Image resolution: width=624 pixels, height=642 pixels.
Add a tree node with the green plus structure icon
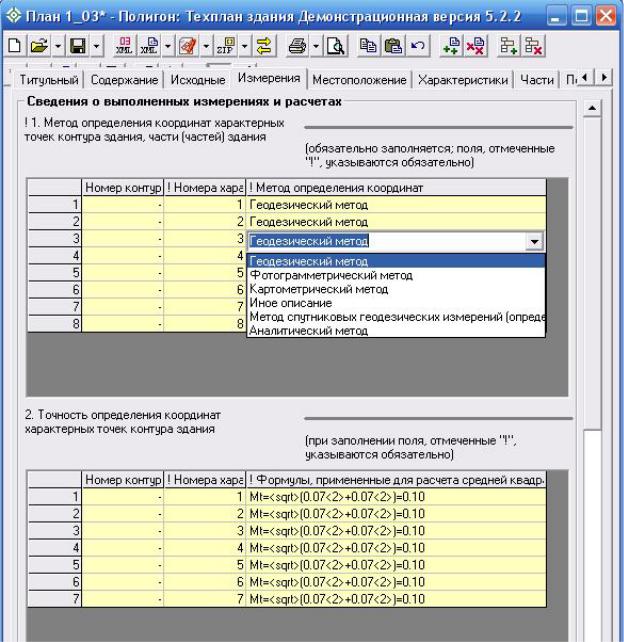509,45
